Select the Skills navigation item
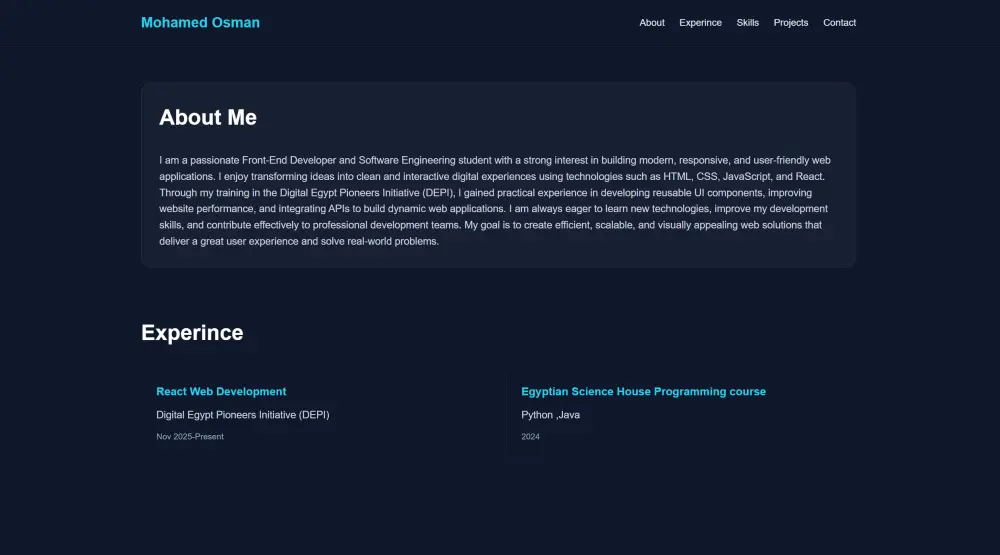 pyautogui.click(x=748, y=23)
